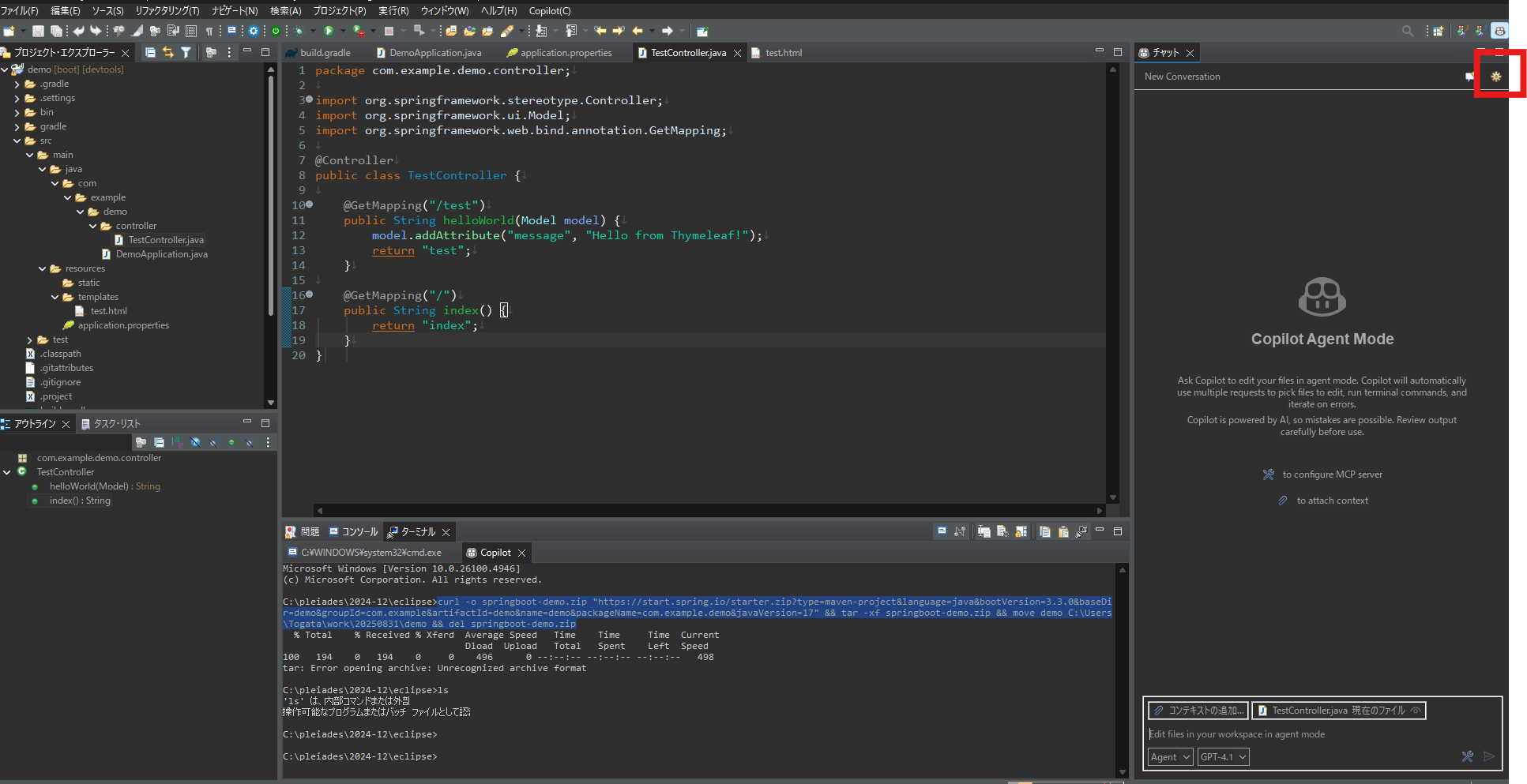The width and height of the screenshot is (1527, 784).
Task: Toggle alphabetical sort in Outline view
Action: 178,443
